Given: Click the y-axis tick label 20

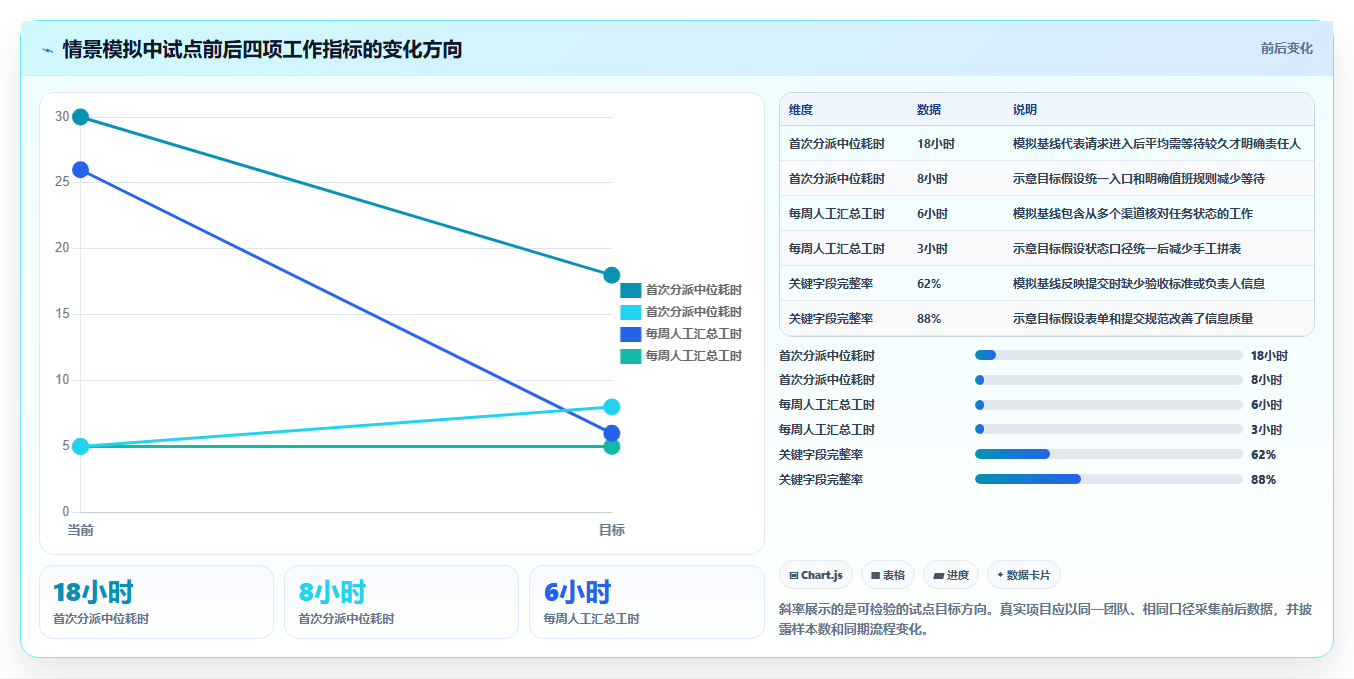Looking at the screenshot, I should pyautogui.click(x=62, y=248).
